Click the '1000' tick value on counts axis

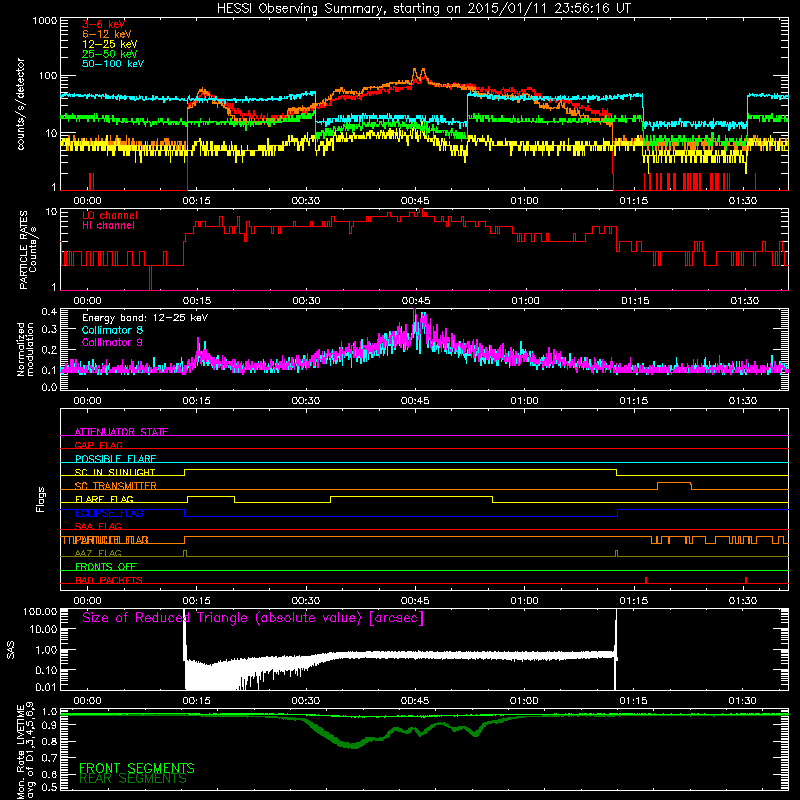coord(44,21)
